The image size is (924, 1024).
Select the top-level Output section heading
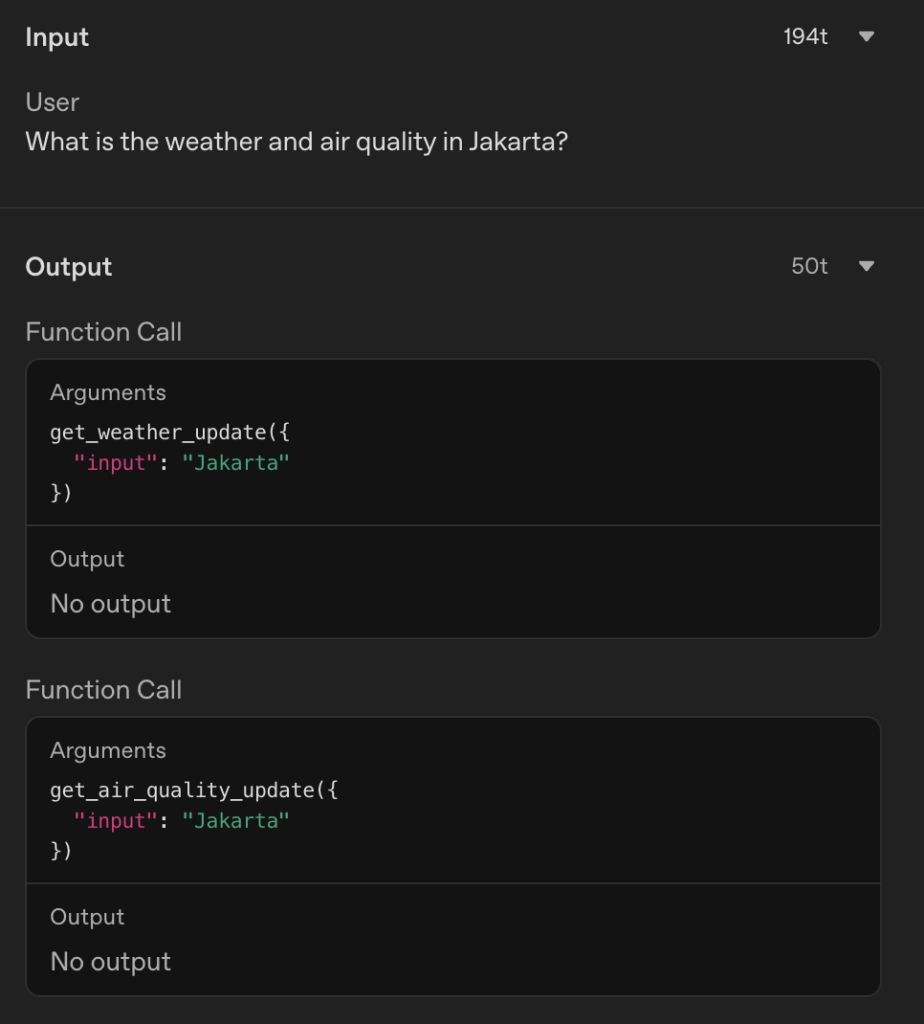[x=69, y=267]
